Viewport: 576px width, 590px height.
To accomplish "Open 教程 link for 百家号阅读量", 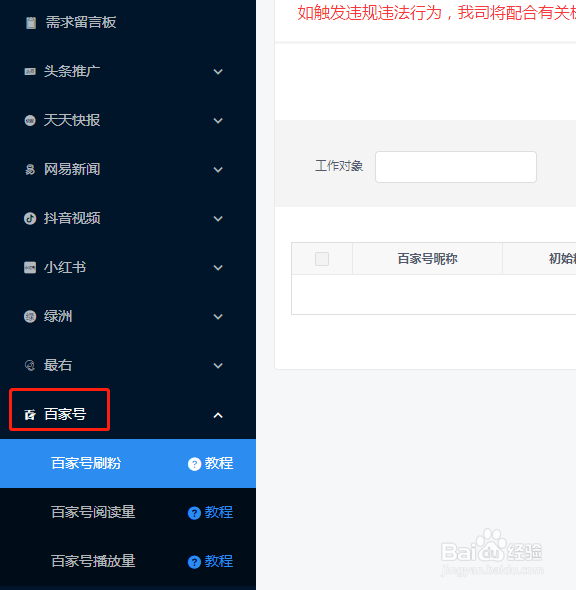I will (219, 512).
